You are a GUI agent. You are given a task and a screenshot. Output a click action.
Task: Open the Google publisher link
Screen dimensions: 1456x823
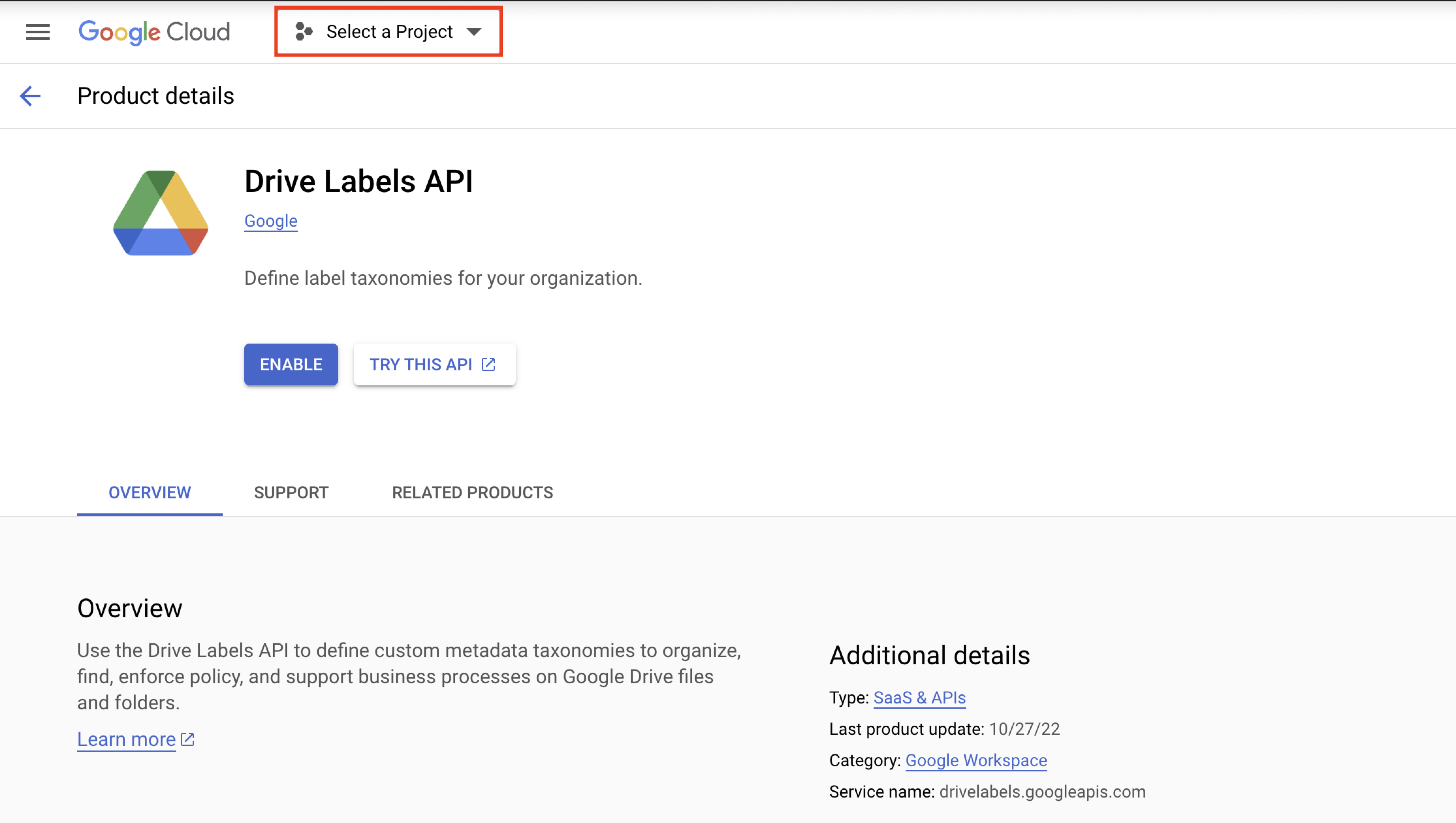(x=271, y=221)
